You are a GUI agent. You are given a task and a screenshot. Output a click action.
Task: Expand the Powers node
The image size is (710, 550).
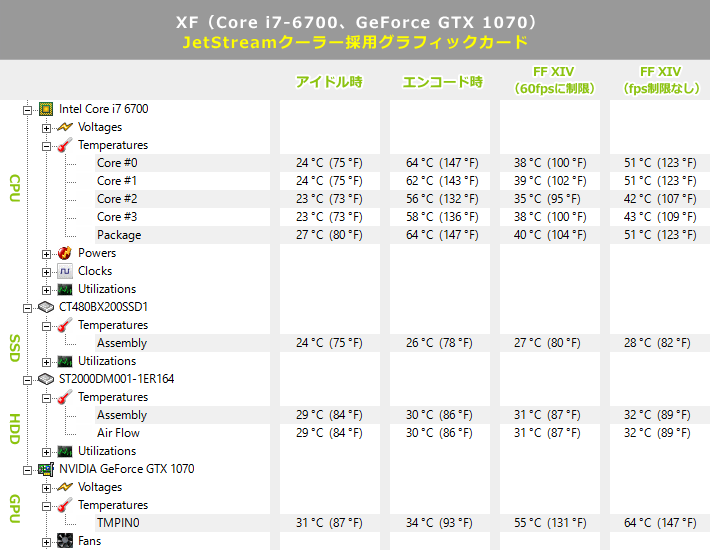pos(46,254)
